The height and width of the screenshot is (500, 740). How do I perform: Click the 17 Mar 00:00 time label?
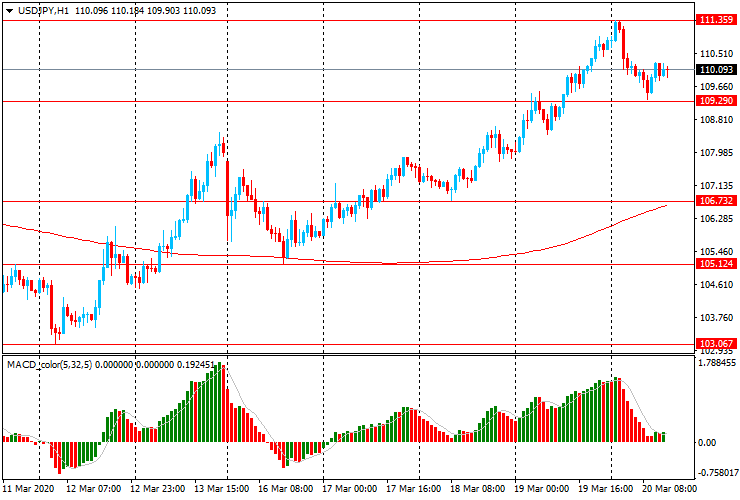pos(350,489)
